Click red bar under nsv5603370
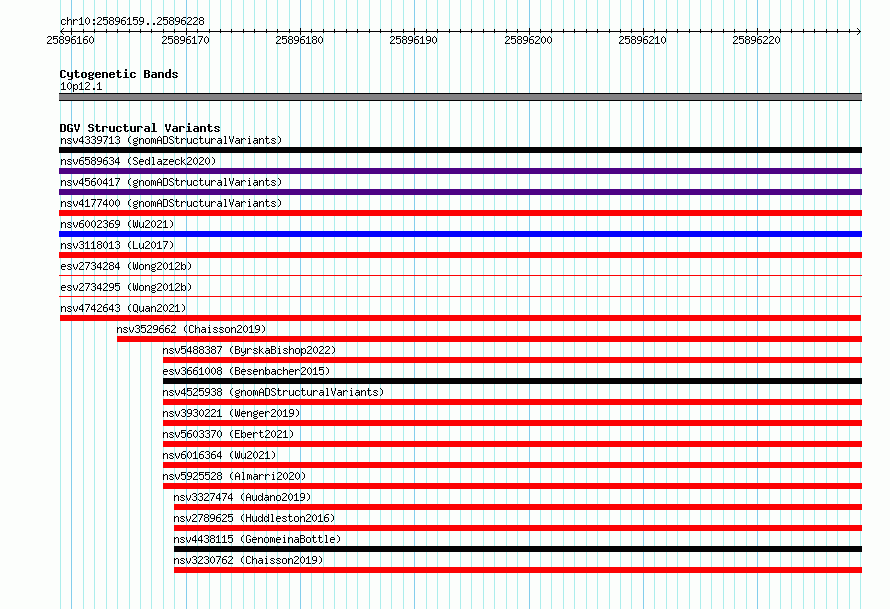This screenshot has width=890, height=609. point(513,444)
